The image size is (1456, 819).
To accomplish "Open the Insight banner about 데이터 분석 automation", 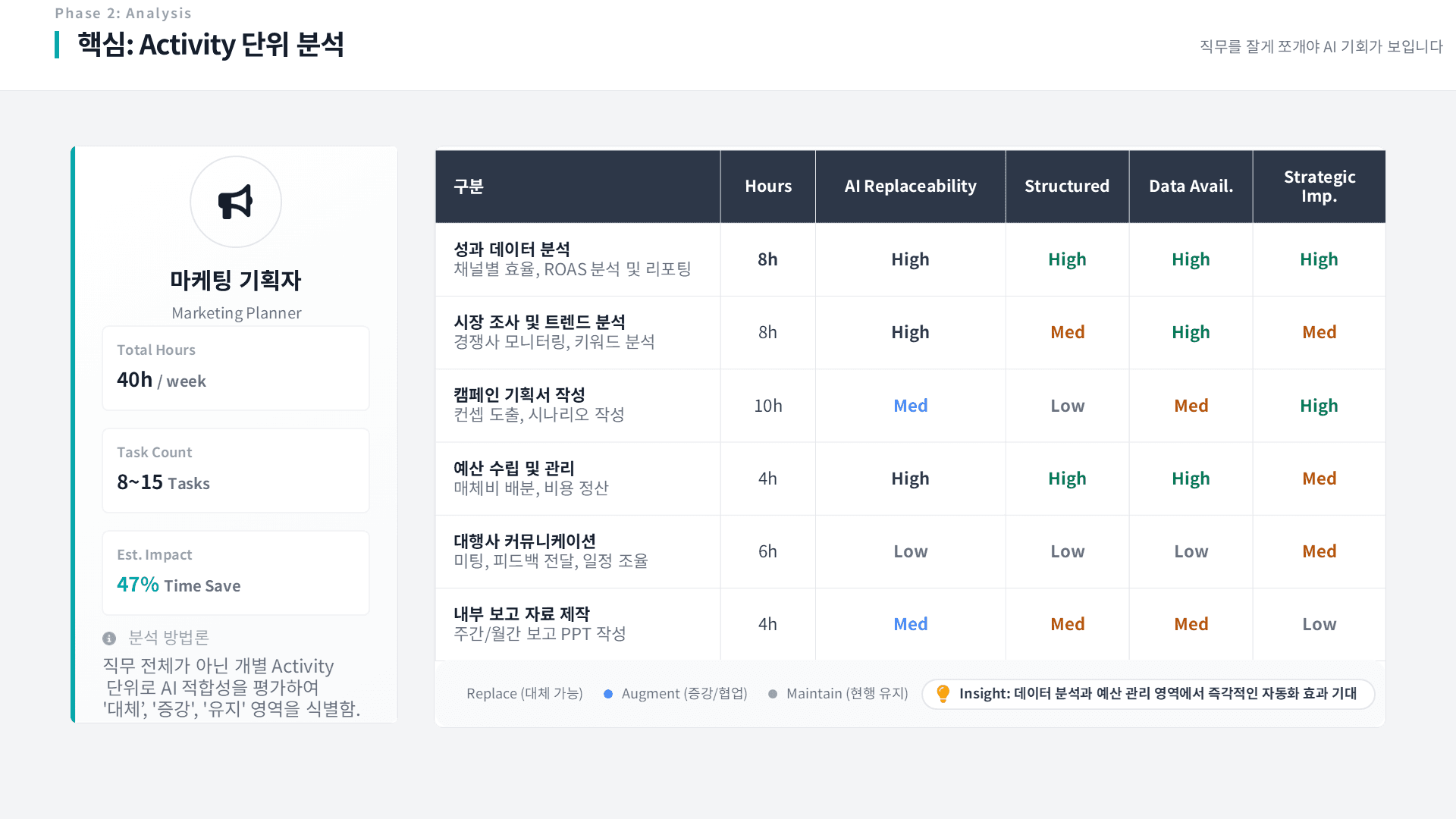I will tap(1148, 693).
